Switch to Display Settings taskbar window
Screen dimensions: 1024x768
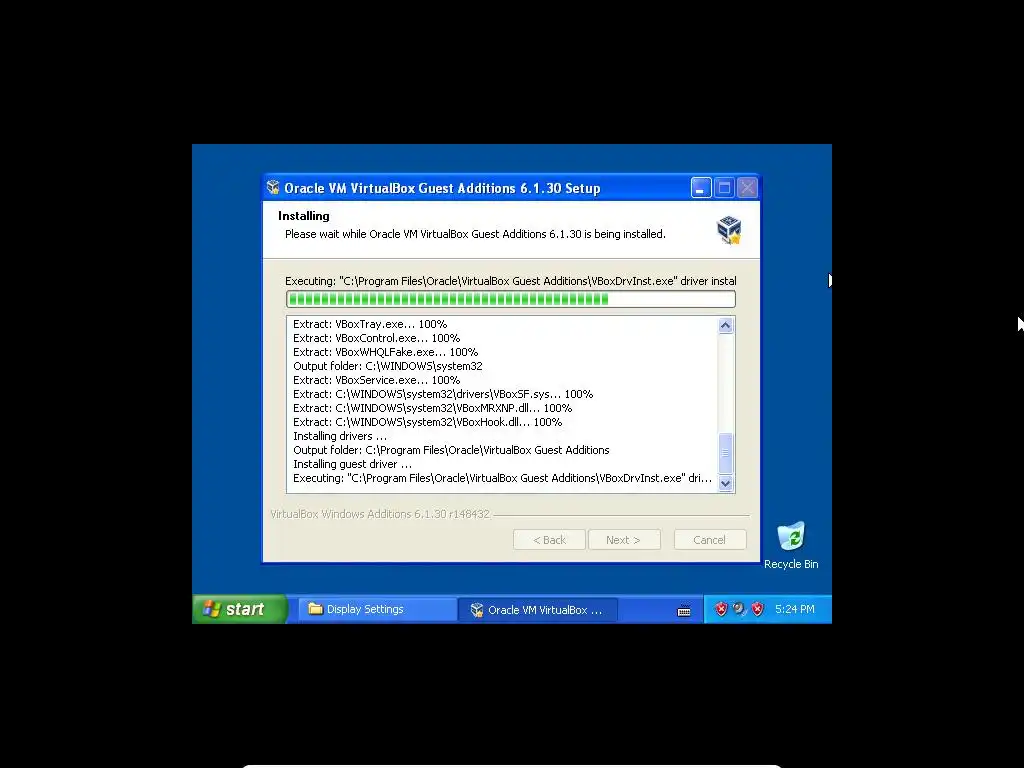click(x=377, y=609)
